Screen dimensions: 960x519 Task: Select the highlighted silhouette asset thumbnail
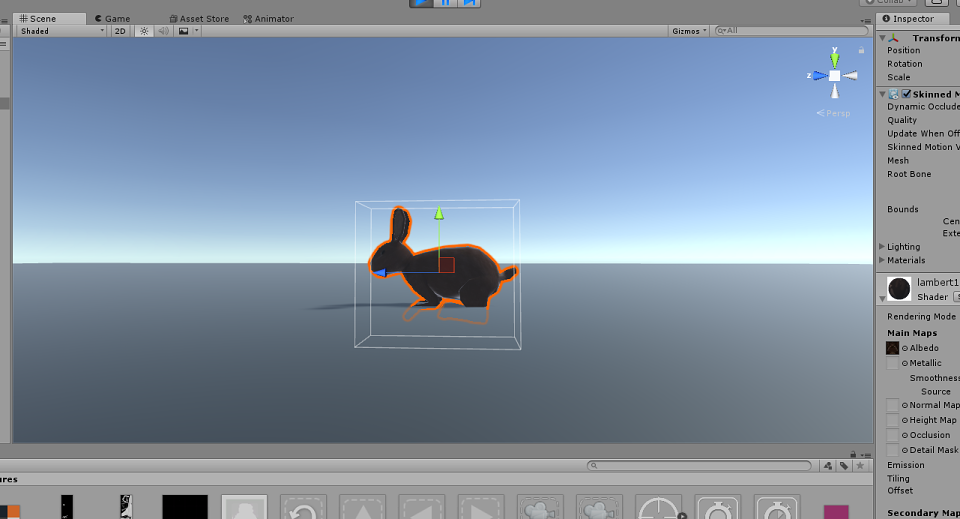(244, 507)
